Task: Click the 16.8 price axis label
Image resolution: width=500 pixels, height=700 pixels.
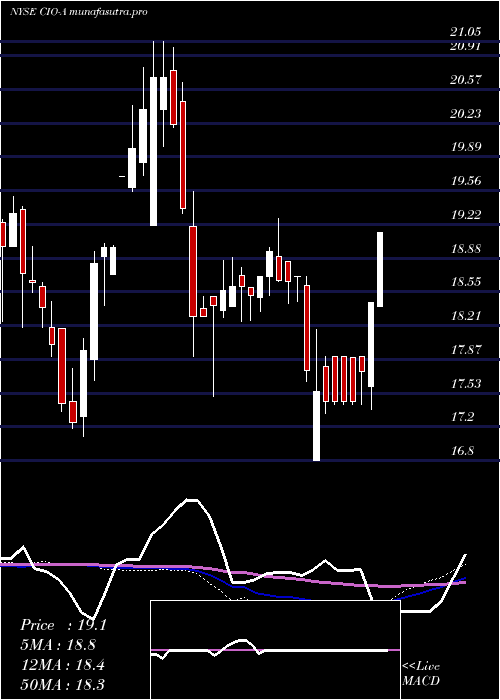Action: pyautogui.click(x=462, y=450)
